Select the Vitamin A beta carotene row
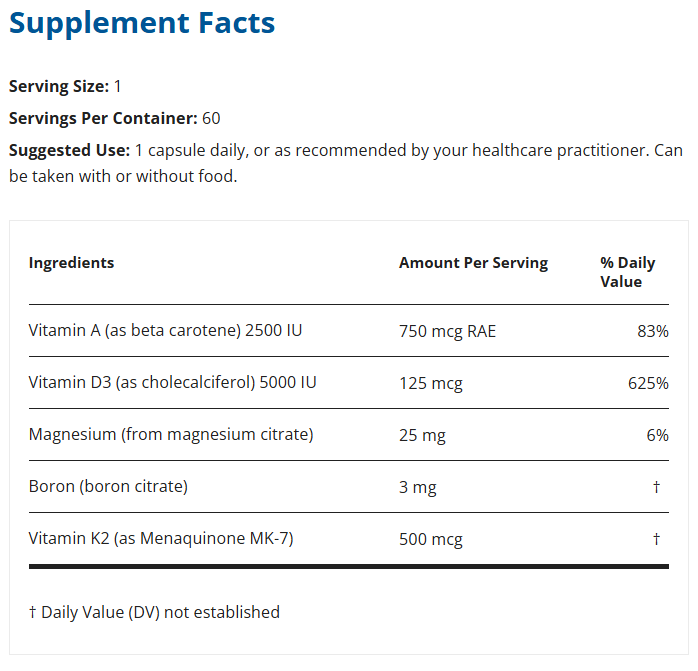The height and width of the screenshot is (671, 698). [165, 331]
